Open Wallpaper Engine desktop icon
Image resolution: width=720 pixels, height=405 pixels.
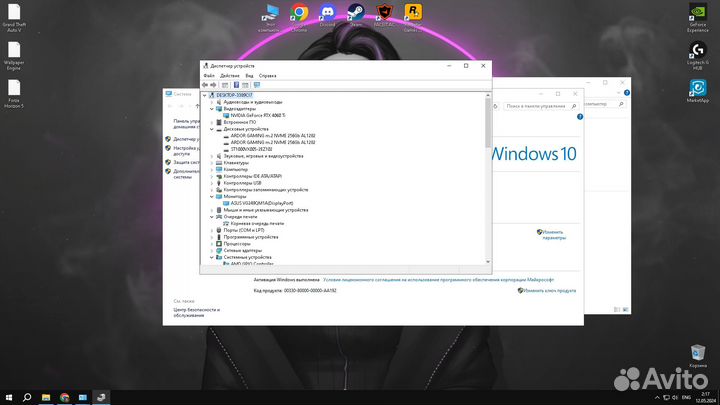pyautogui.click(x=14, y=56)
